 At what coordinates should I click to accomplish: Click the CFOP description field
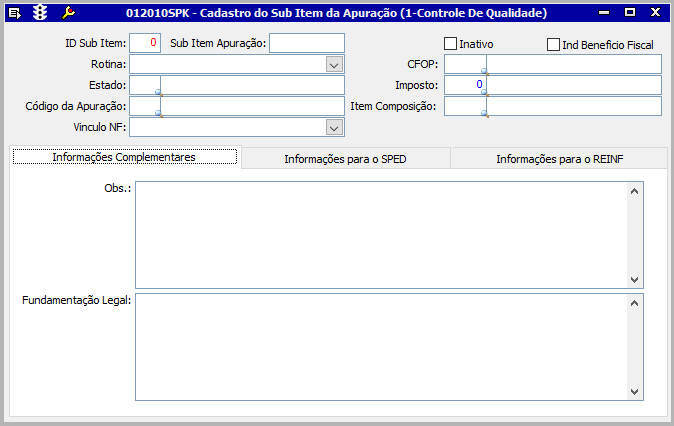point(574,64)
